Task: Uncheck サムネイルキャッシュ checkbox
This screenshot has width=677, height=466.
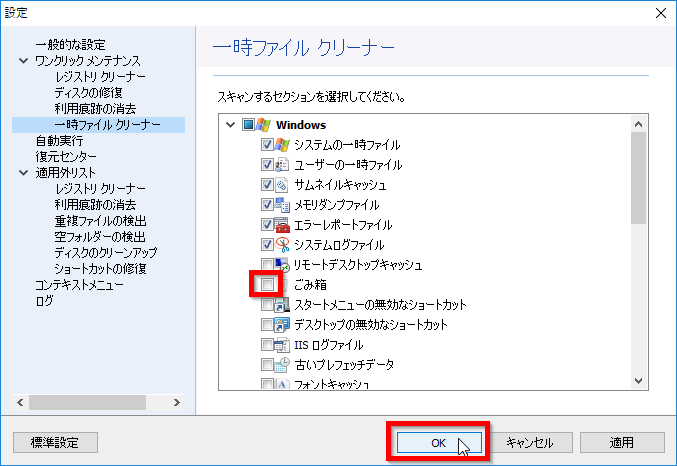Action: (x=267, y=185)
